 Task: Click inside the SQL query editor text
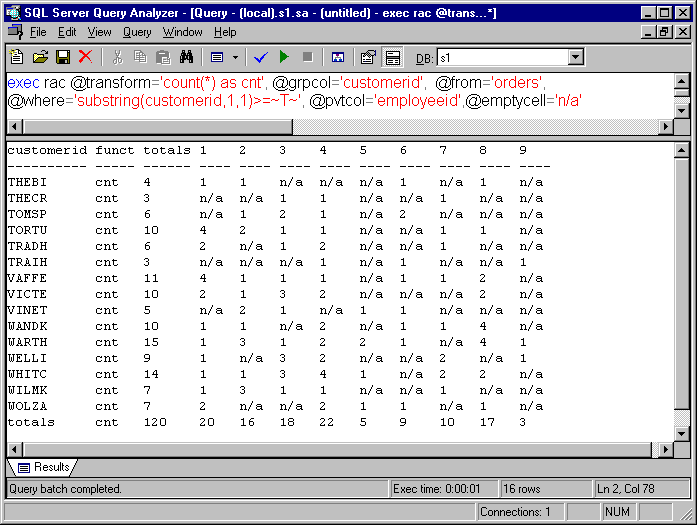pyautogui.click(x=300, y=90)
